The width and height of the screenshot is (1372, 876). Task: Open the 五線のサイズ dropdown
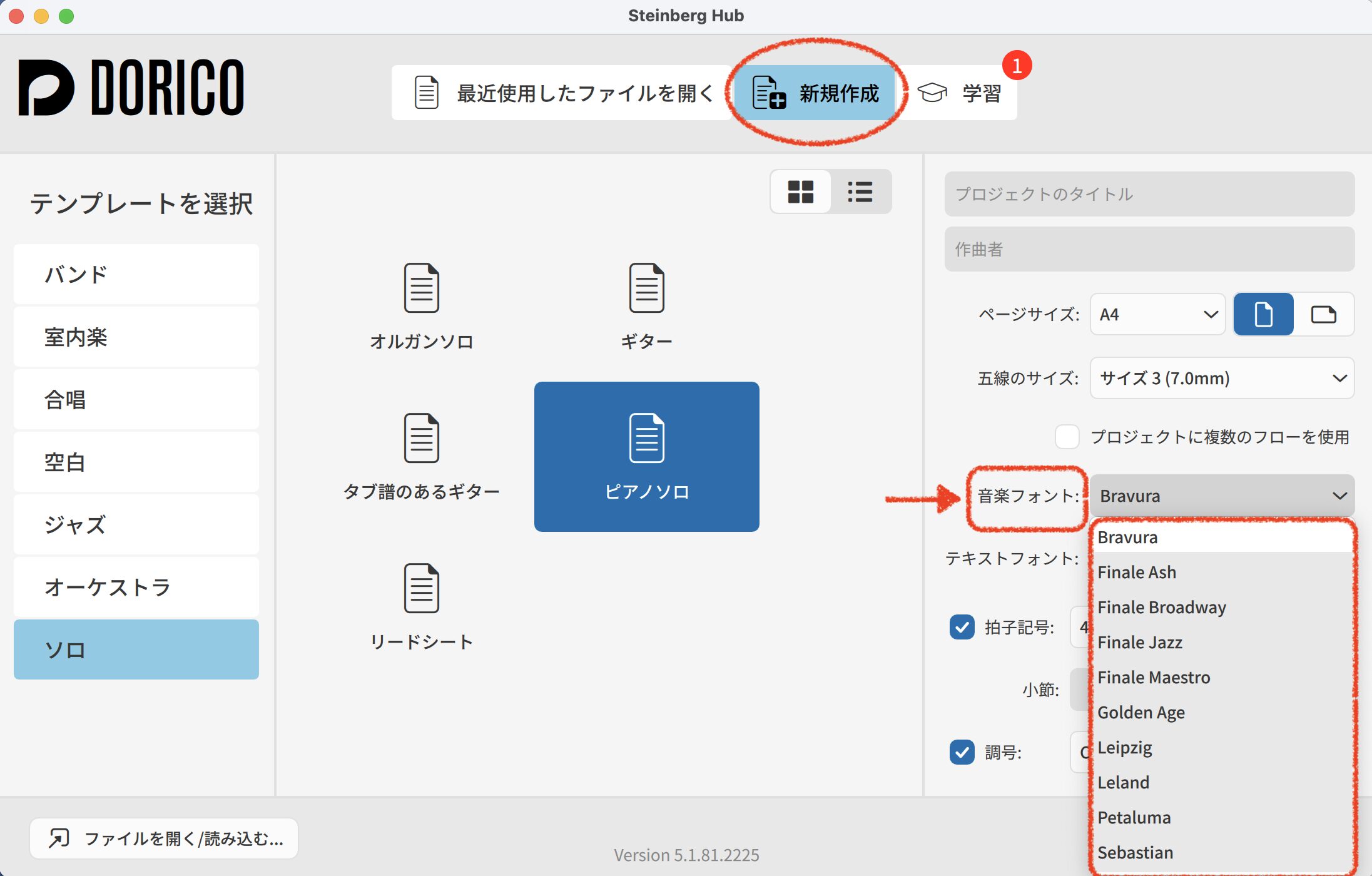(x=1222, y=378)
